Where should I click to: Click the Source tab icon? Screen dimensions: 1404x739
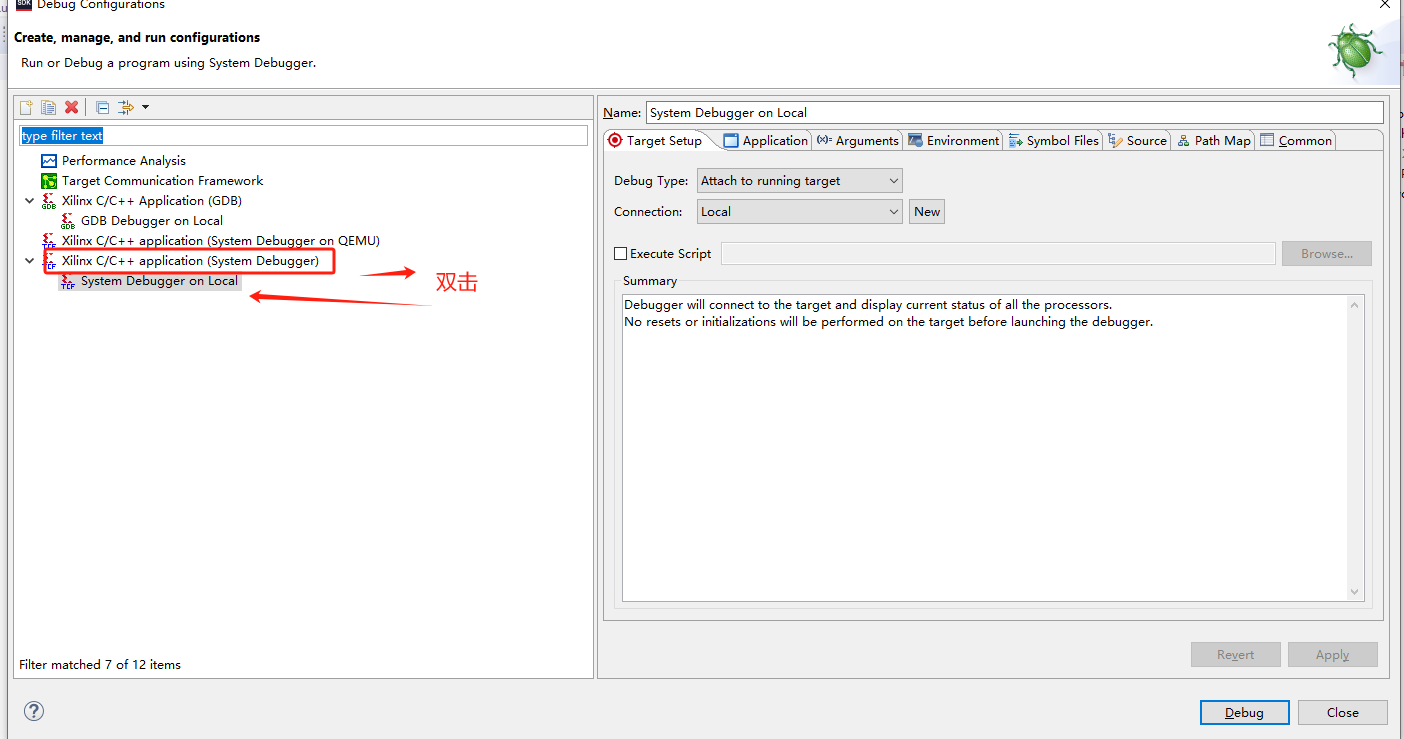pyautogui.click(x=1115, y=141)
